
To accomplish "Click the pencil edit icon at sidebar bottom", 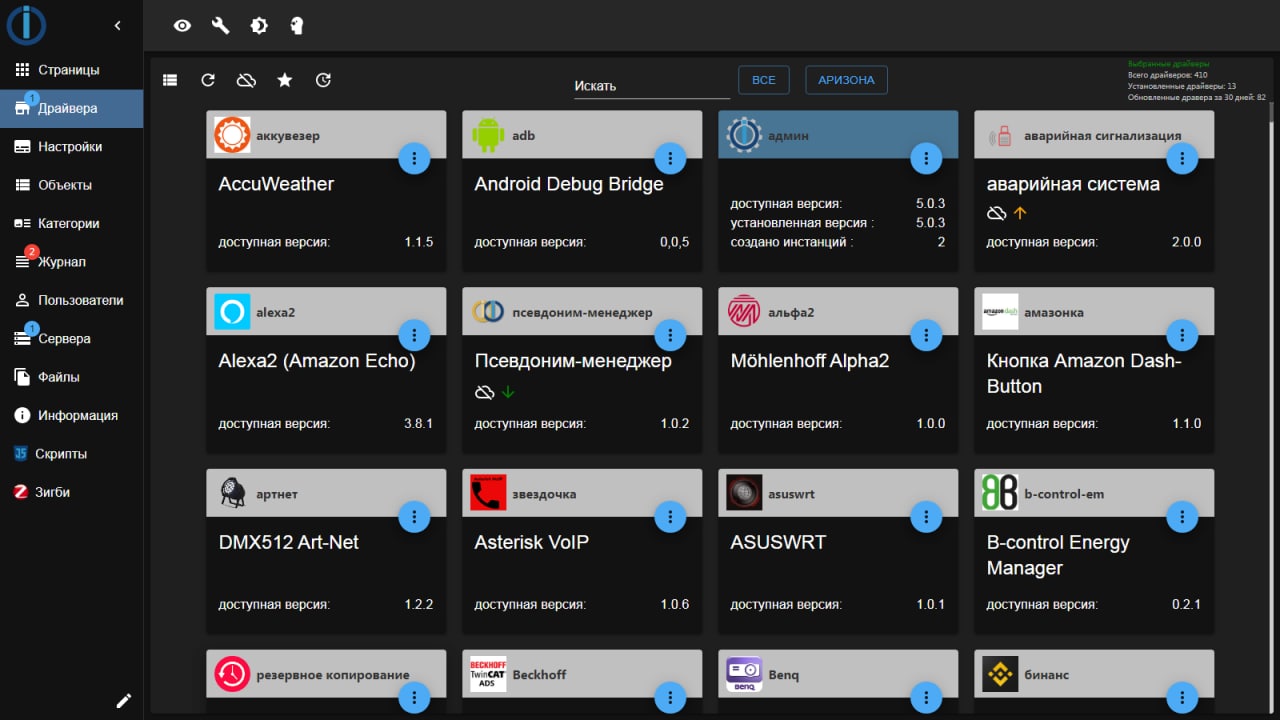I will (x=124, y=701).
